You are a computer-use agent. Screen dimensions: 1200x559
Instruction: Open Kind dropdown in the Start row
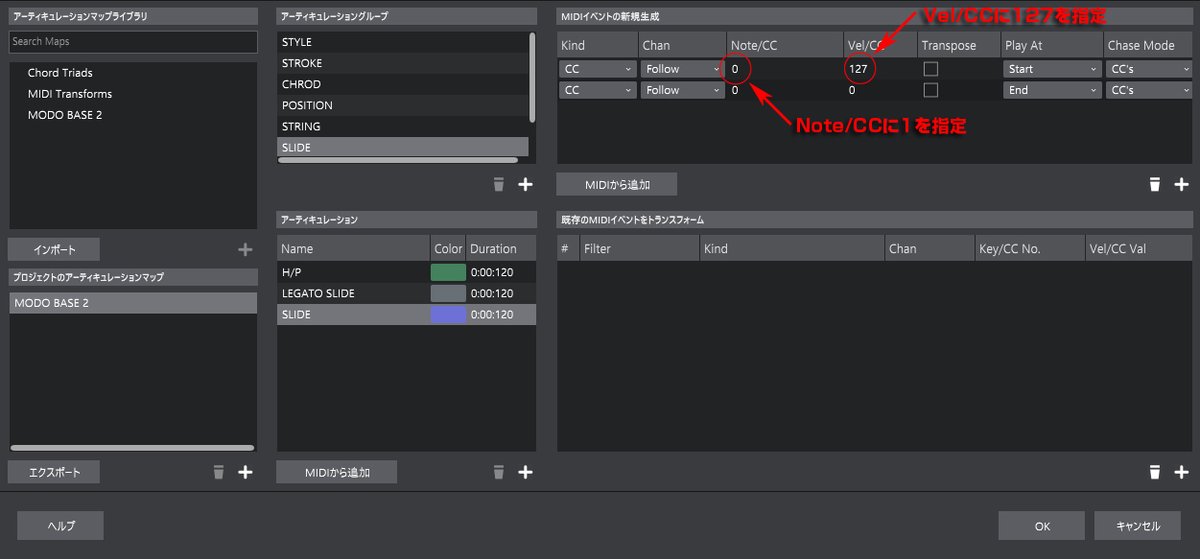pos(597,69)
